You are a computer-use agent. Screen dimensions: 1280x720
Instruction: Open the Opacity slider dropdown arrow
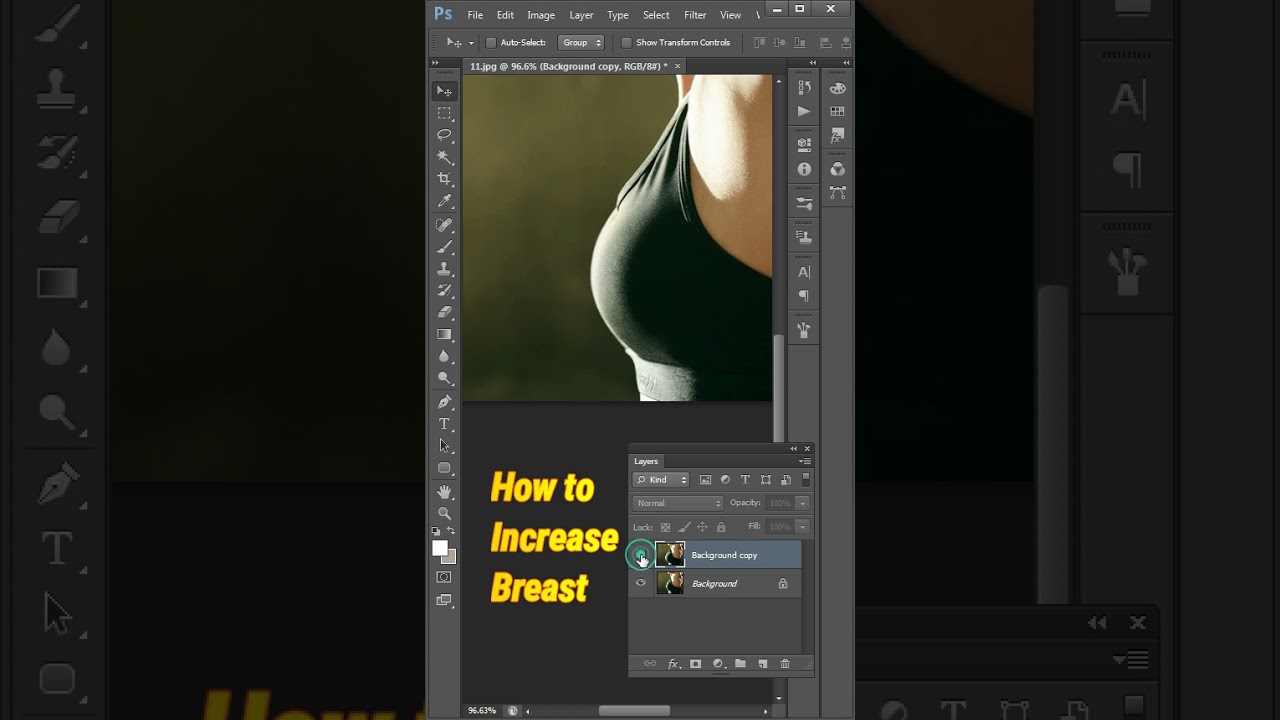click(802, 503)
